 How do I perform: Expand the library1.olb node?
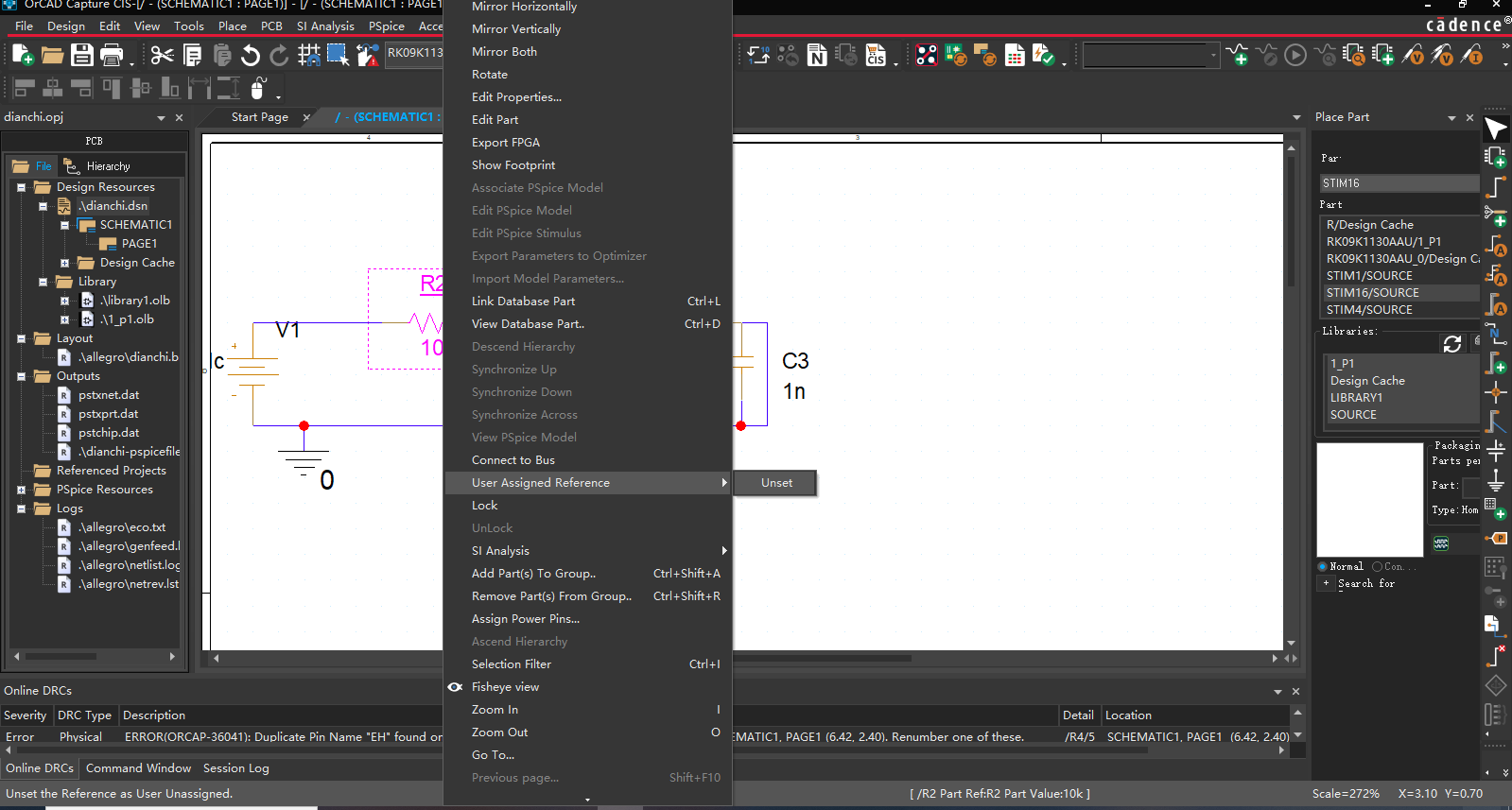click(x=64, y=301)
